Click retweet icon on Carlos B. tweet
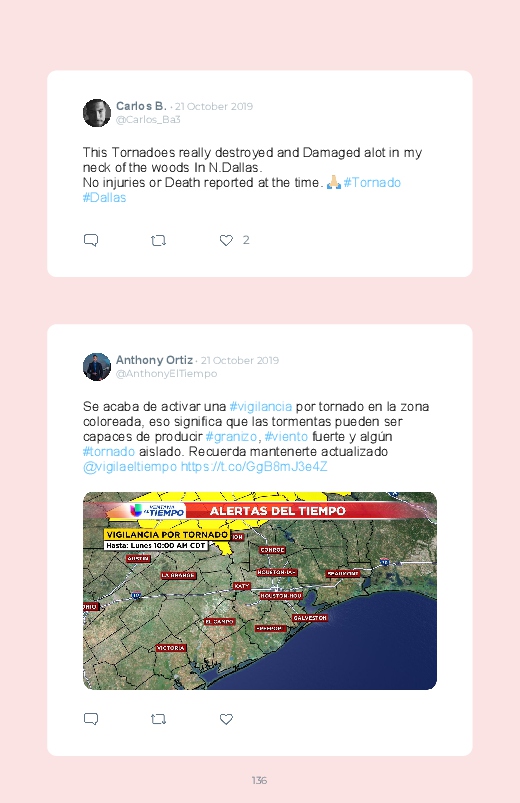Image resolution: width=520 pixels, height=803 pixels. [x=158, y=240]
